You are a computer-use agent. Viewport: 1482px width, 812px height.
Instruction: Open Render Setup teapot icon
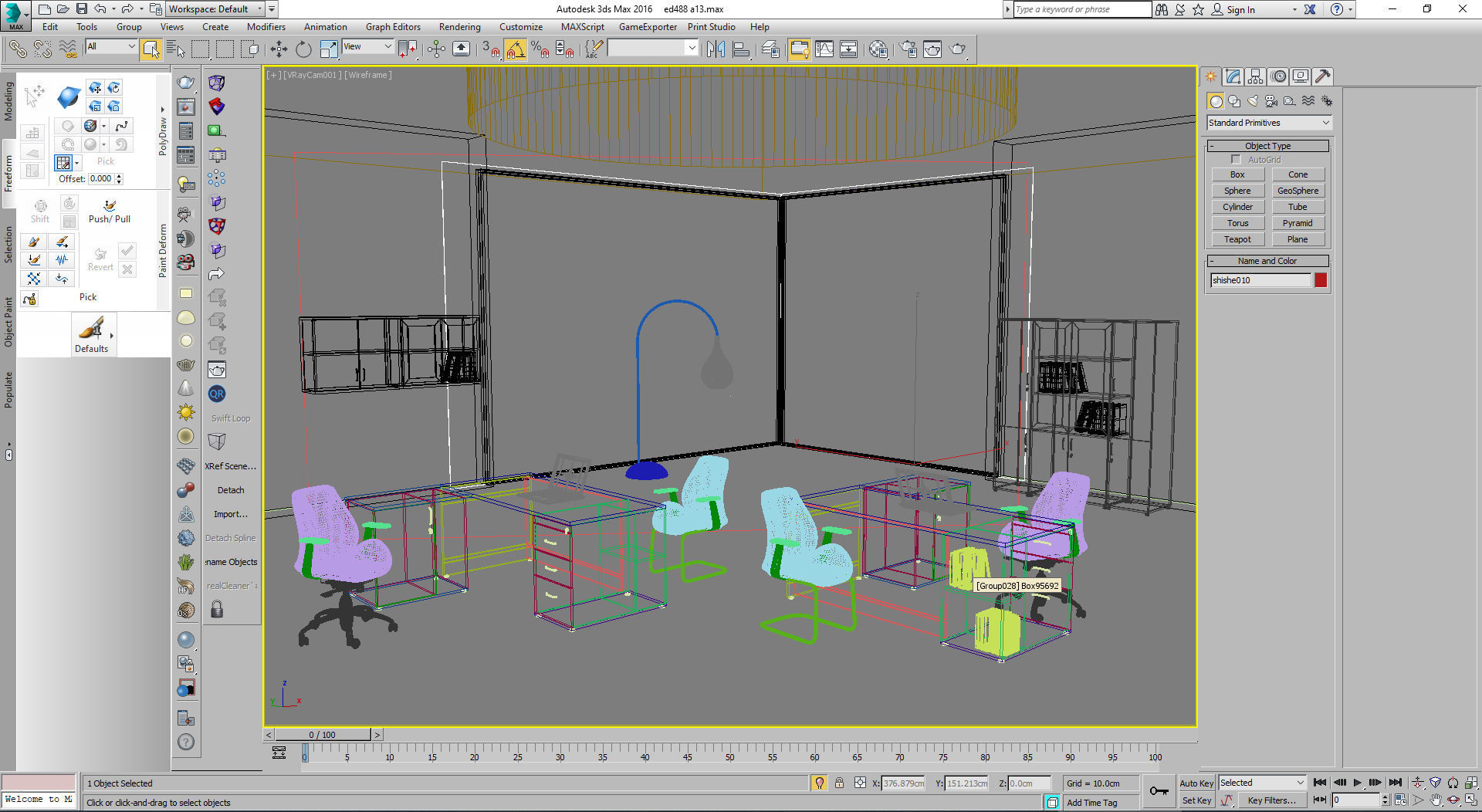(908, 49)
